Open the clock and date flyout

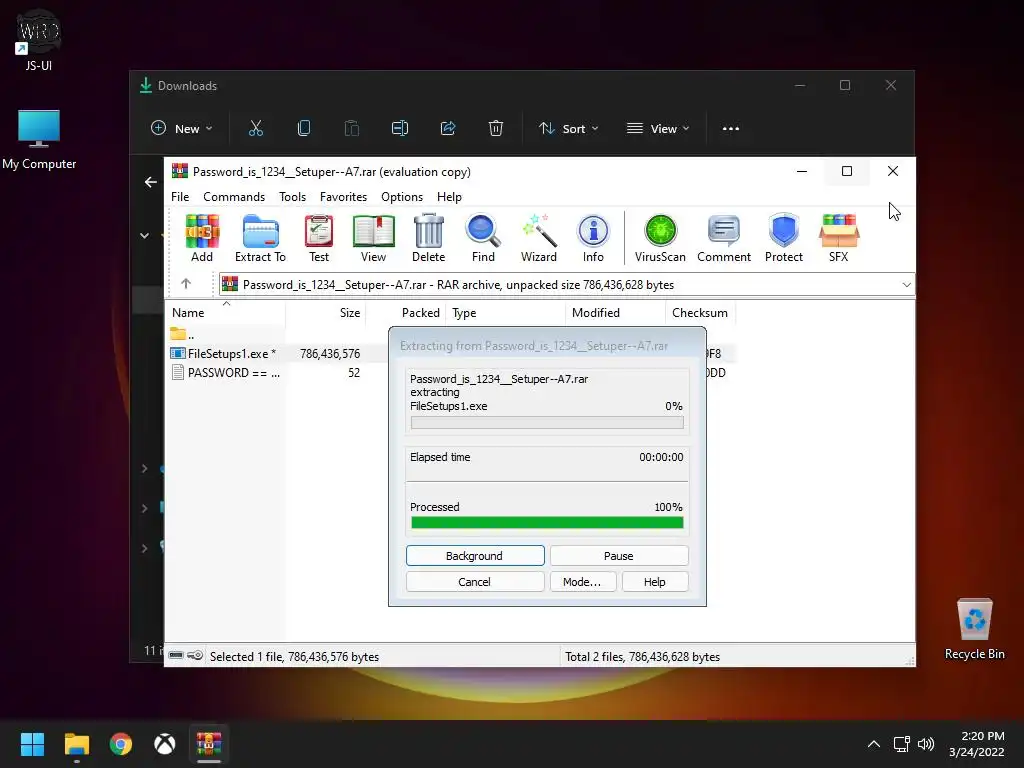pyautogui.click(x=976, y=744)
